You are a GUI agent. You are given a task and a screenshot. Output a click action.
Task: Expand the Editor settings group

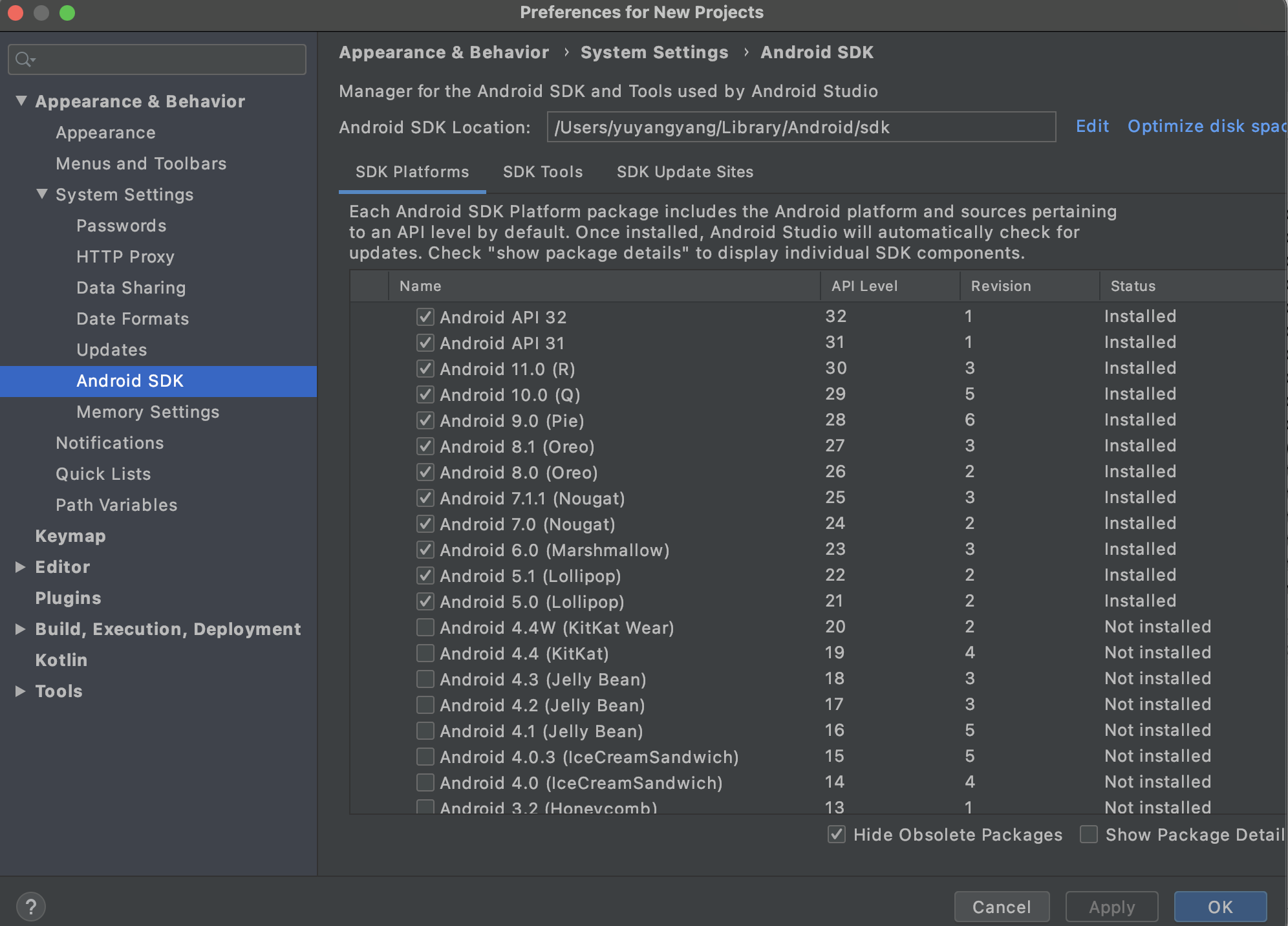pos(21,567)
